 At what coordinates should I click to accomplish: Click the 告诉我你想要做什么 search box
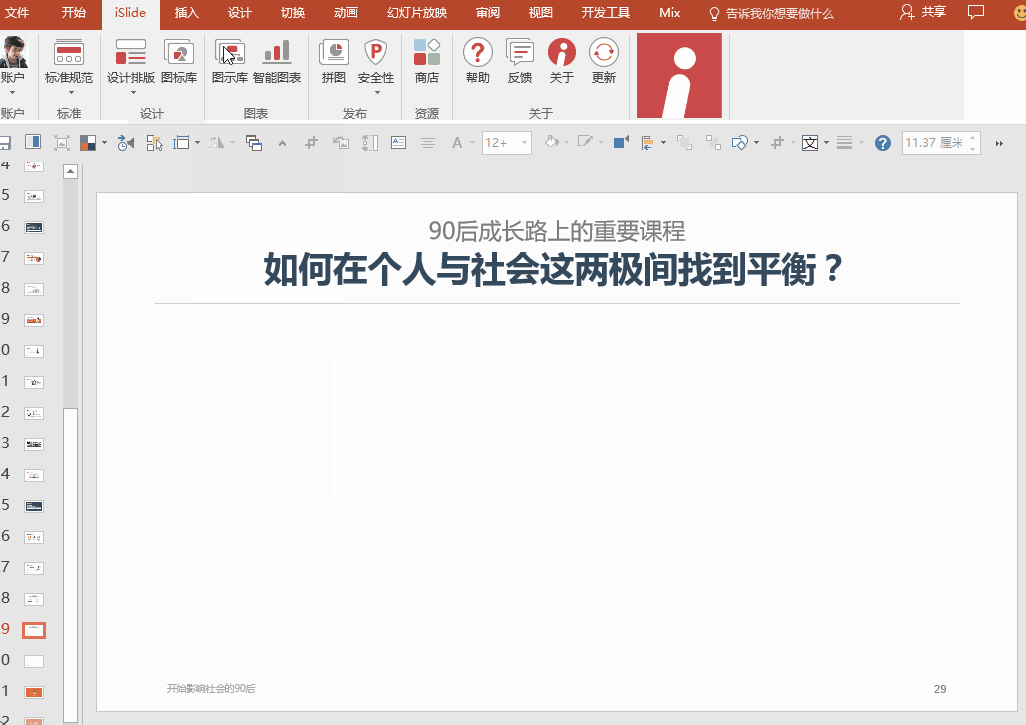point(771,13)
